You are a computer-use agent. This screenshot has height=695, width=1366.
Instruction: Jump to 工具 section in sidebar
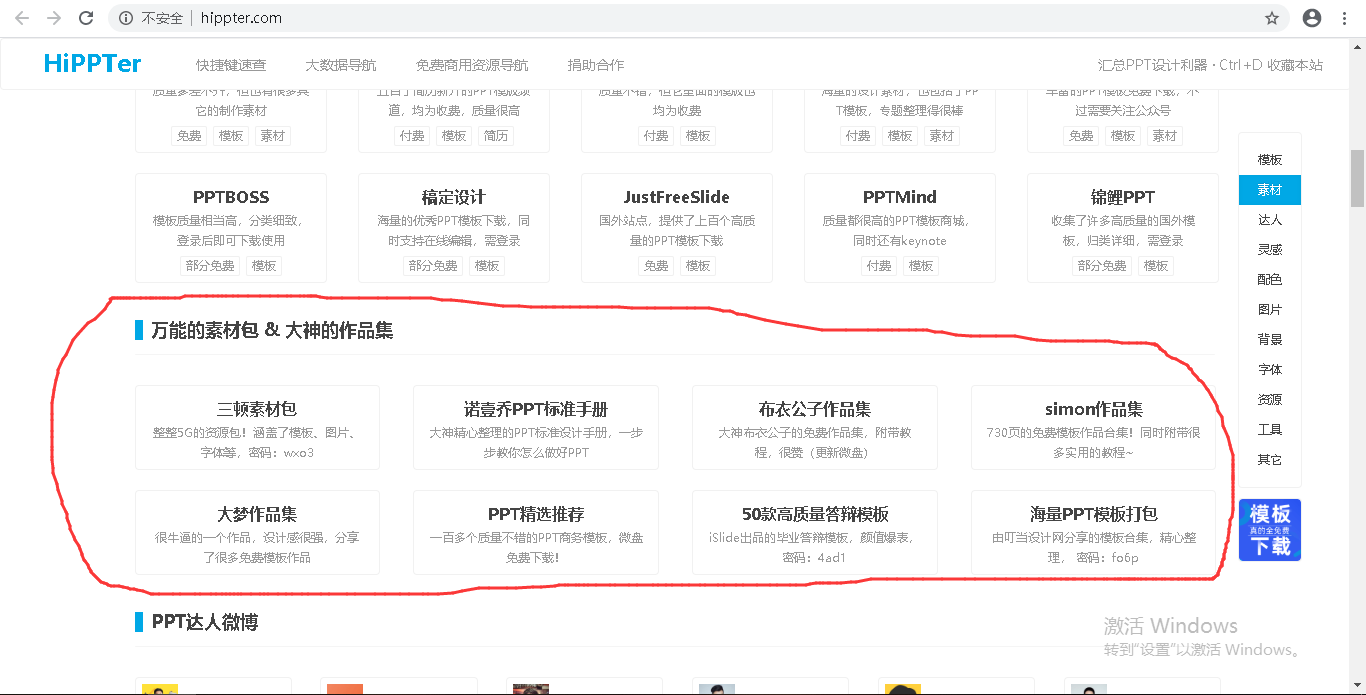(x=1270, y=430)
